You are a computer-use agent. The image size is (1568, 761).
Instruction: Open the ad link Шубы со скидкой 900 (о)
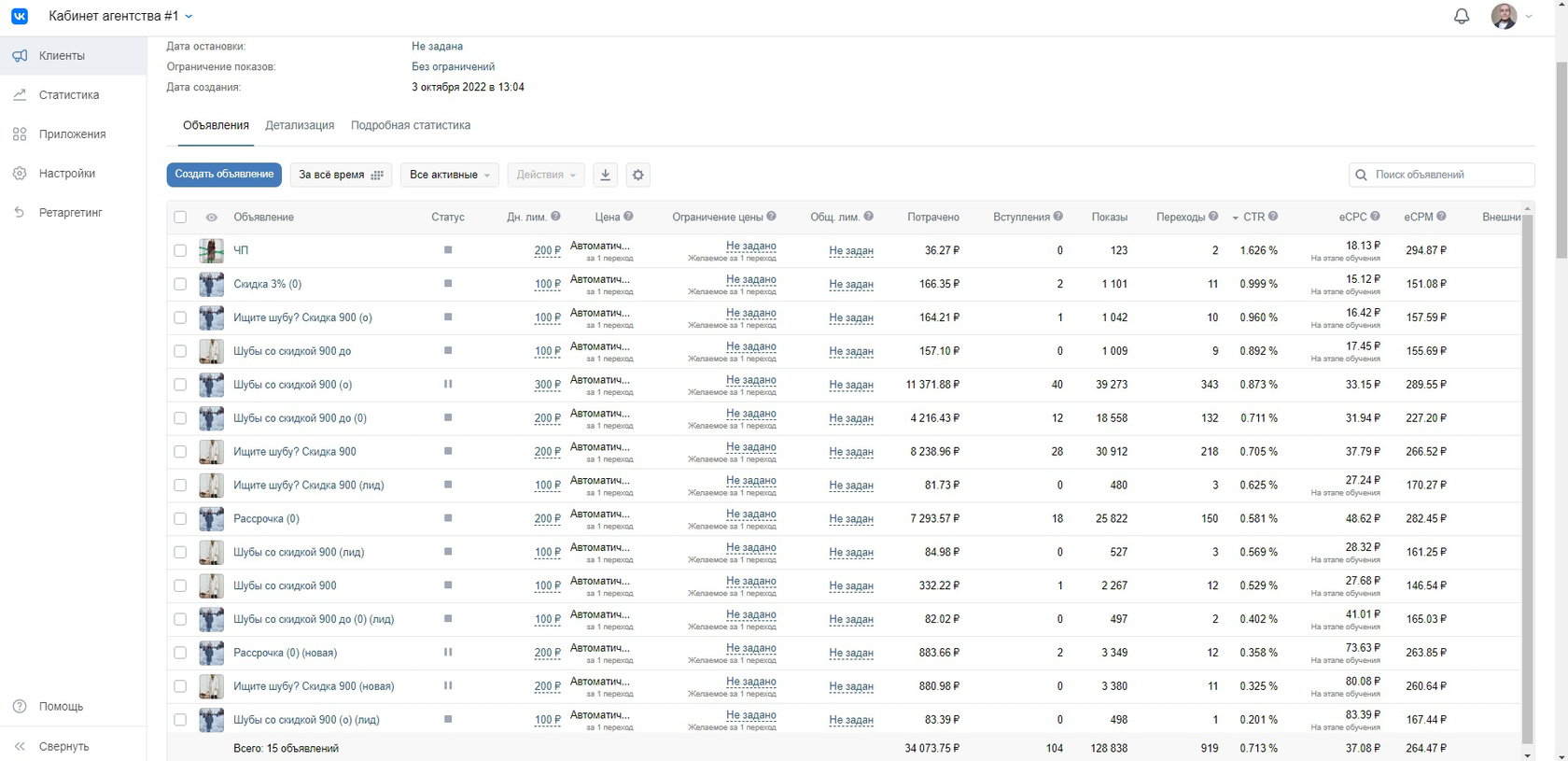tap(293, 385)
